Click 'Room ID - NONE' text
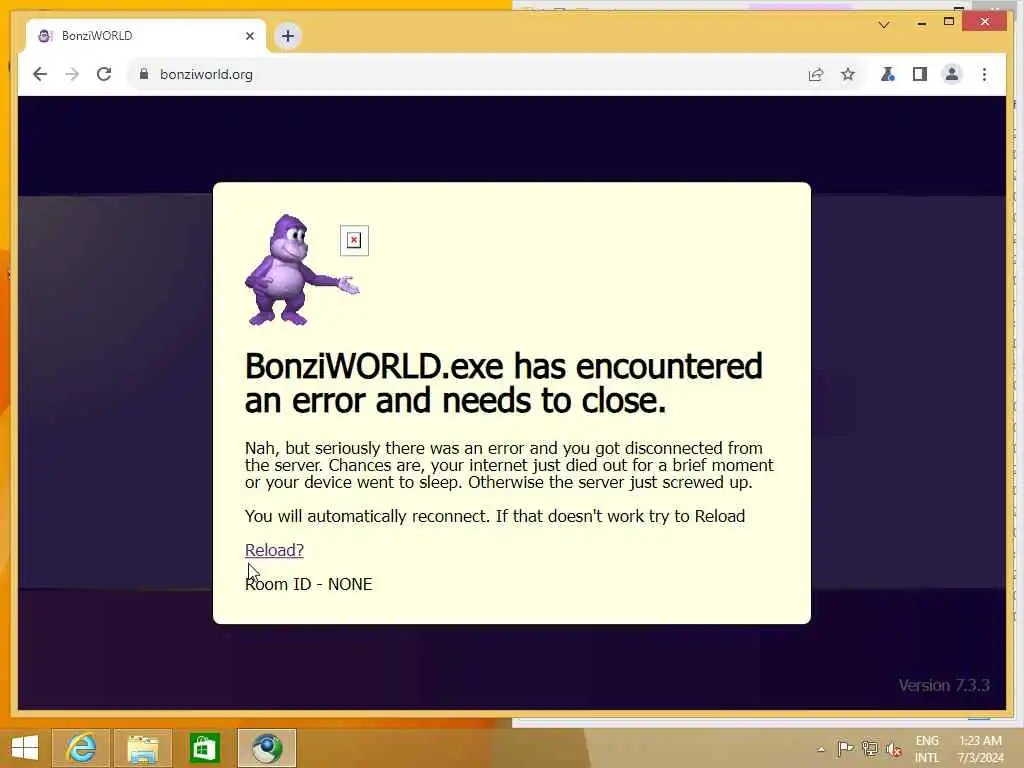 [308, 584]
